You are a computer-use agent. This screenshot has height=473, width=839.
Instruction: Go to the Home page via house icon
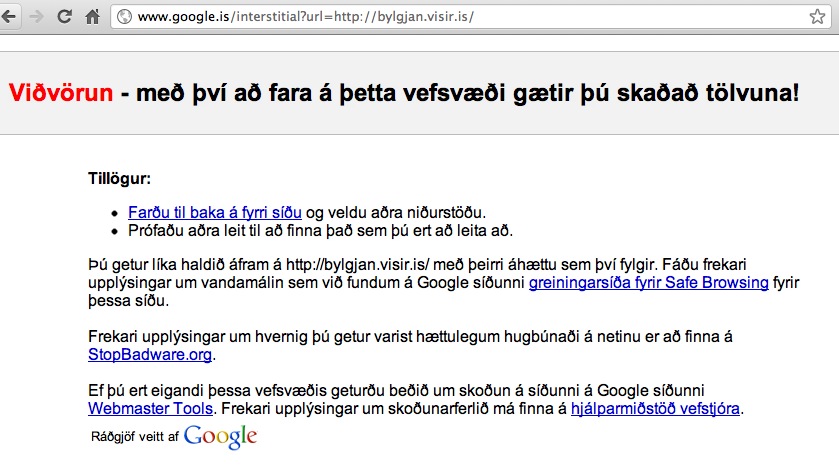pos(91,16)
